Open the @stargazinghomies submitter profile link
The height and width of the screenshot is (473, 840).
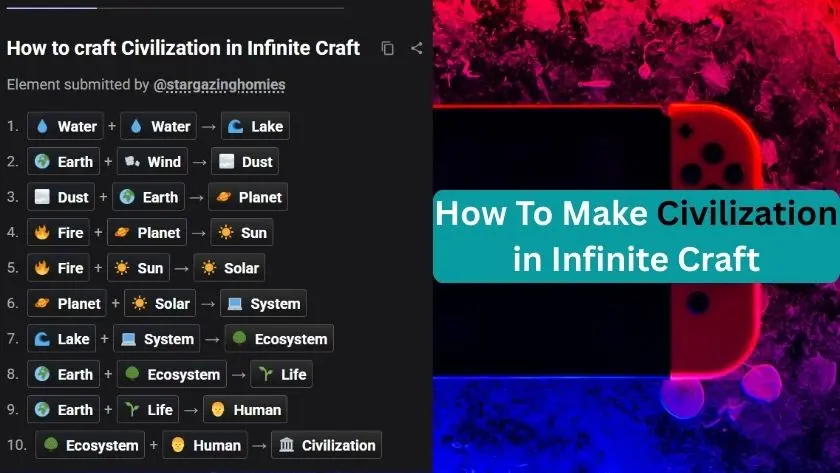pos(219,85)
